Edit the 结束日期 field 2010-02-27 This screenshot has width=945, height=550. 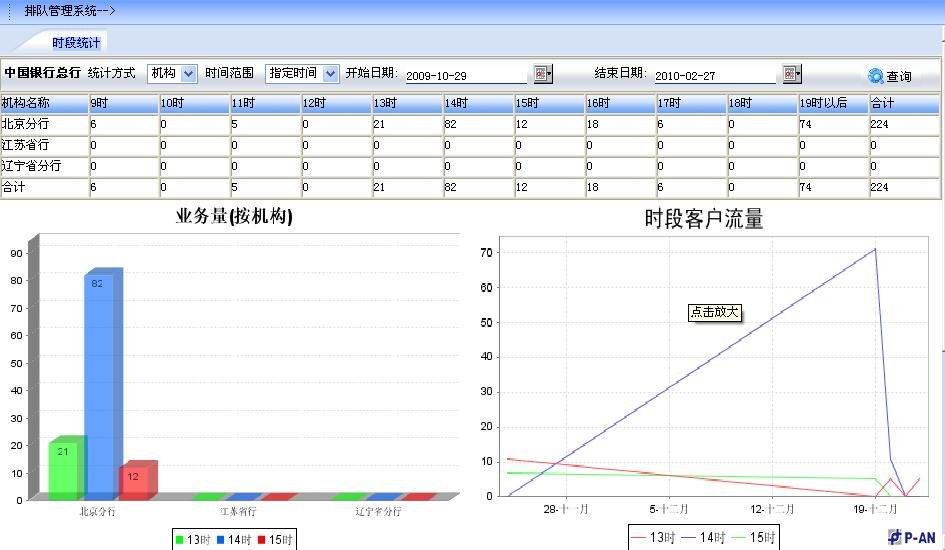pyautogui.click(x=715, y=76)
